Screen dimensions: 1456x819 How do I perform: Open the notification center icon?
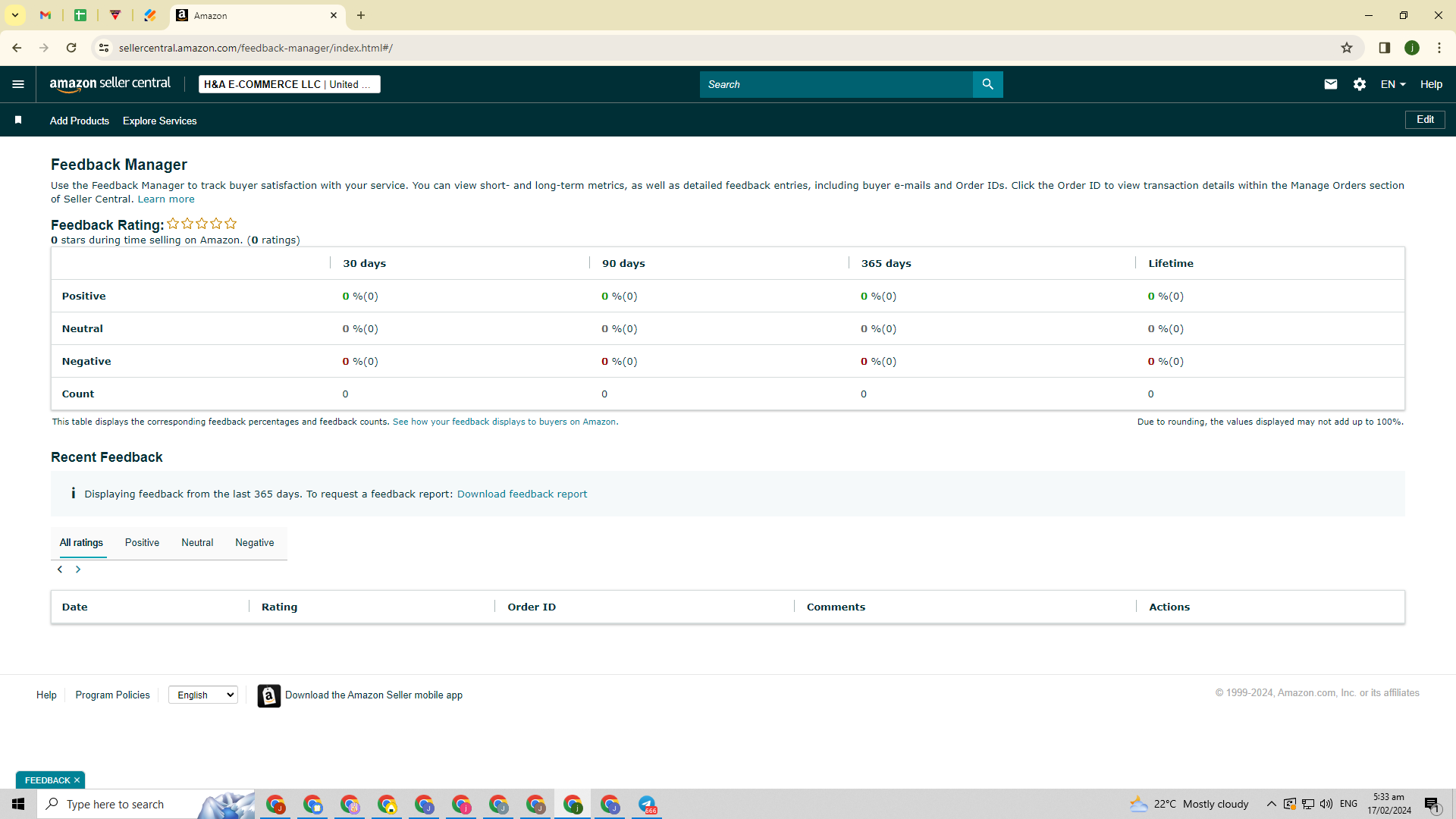(x=1432, y=805)
